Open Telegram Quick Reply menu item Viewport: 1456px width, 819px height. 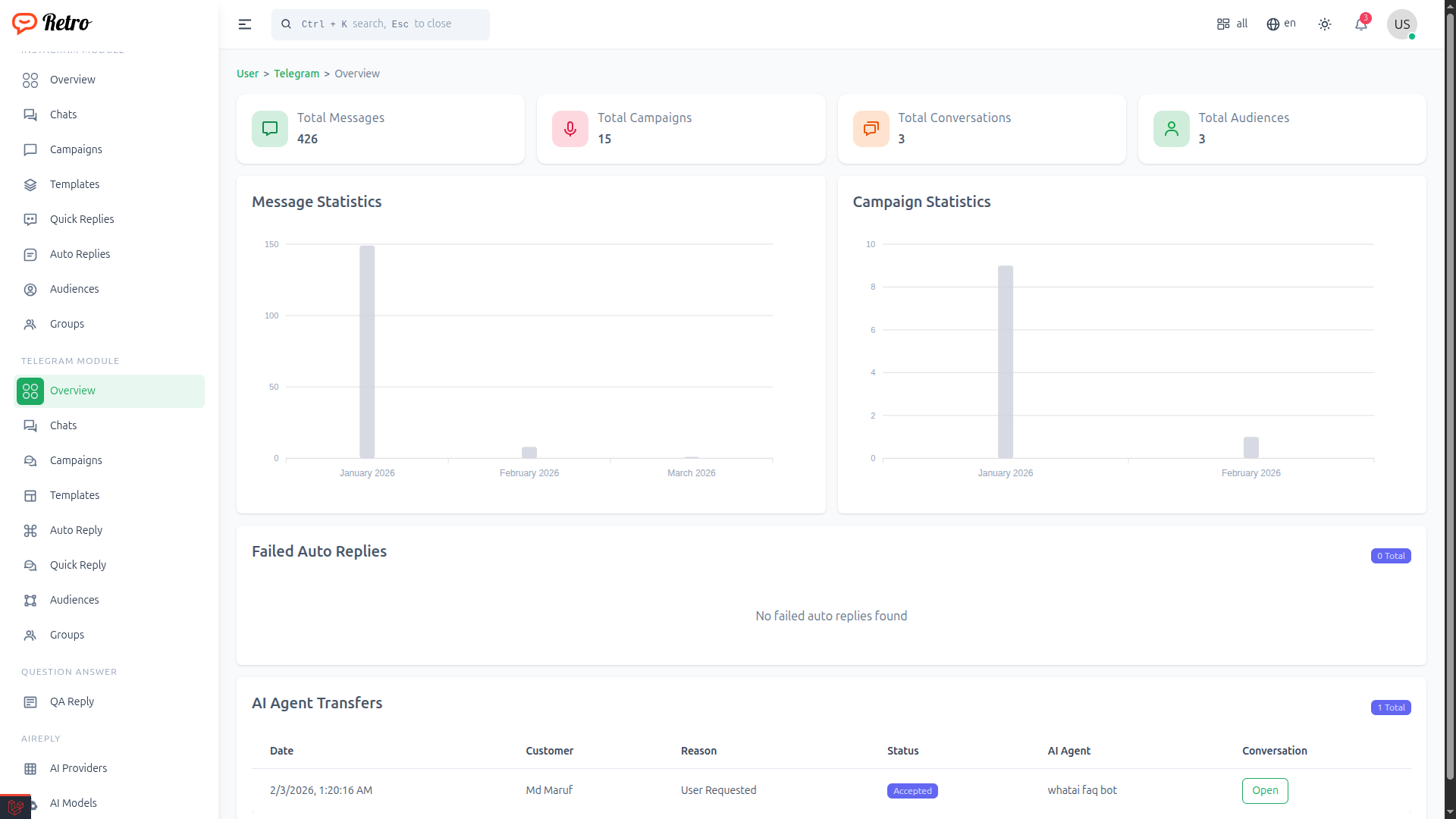tap(77, 565)
